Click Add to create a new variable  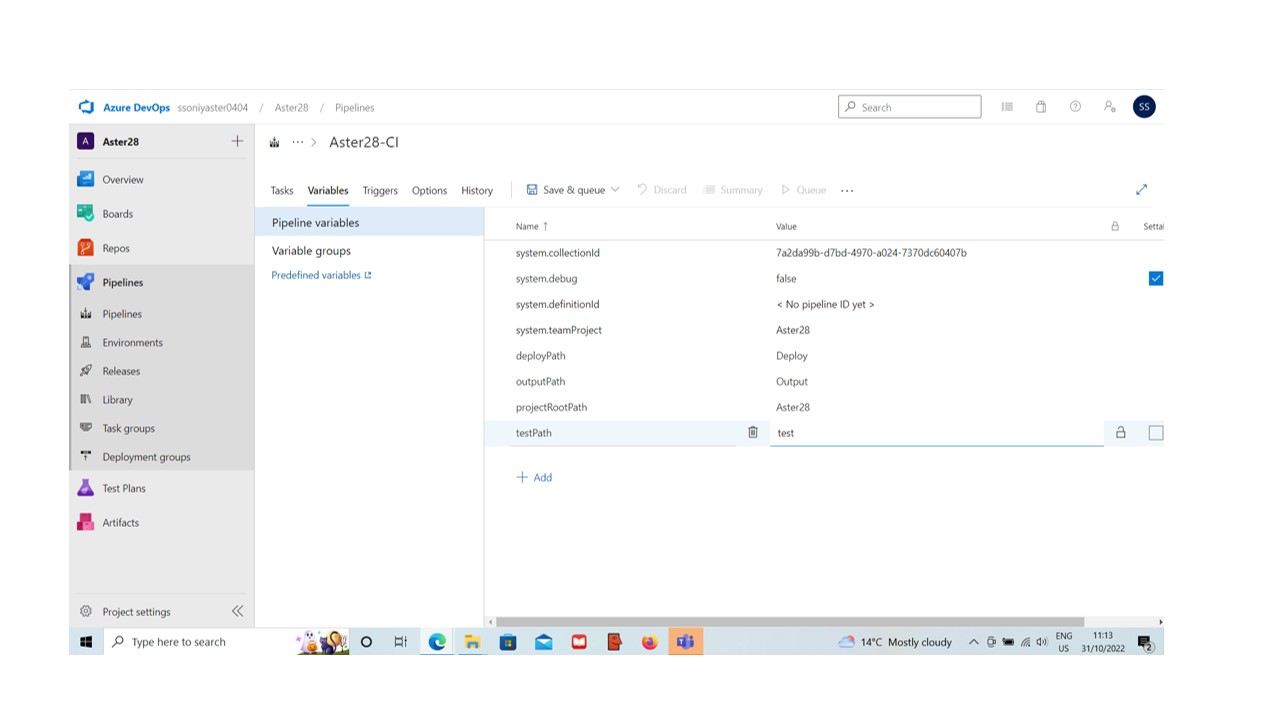[x=534, y=477]
